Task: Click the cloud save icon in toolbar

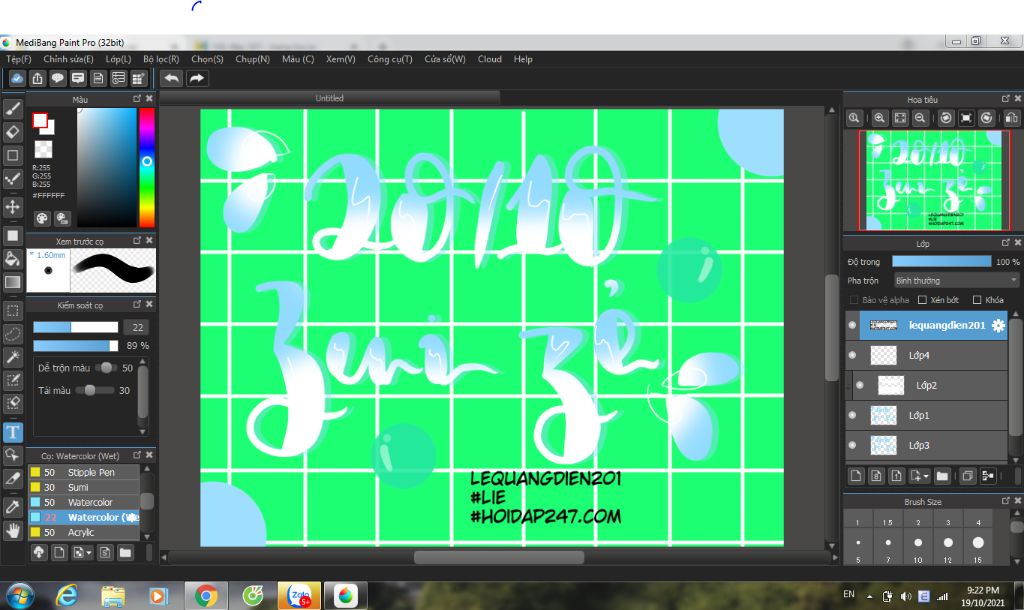Action: click(x=17, y=79)
